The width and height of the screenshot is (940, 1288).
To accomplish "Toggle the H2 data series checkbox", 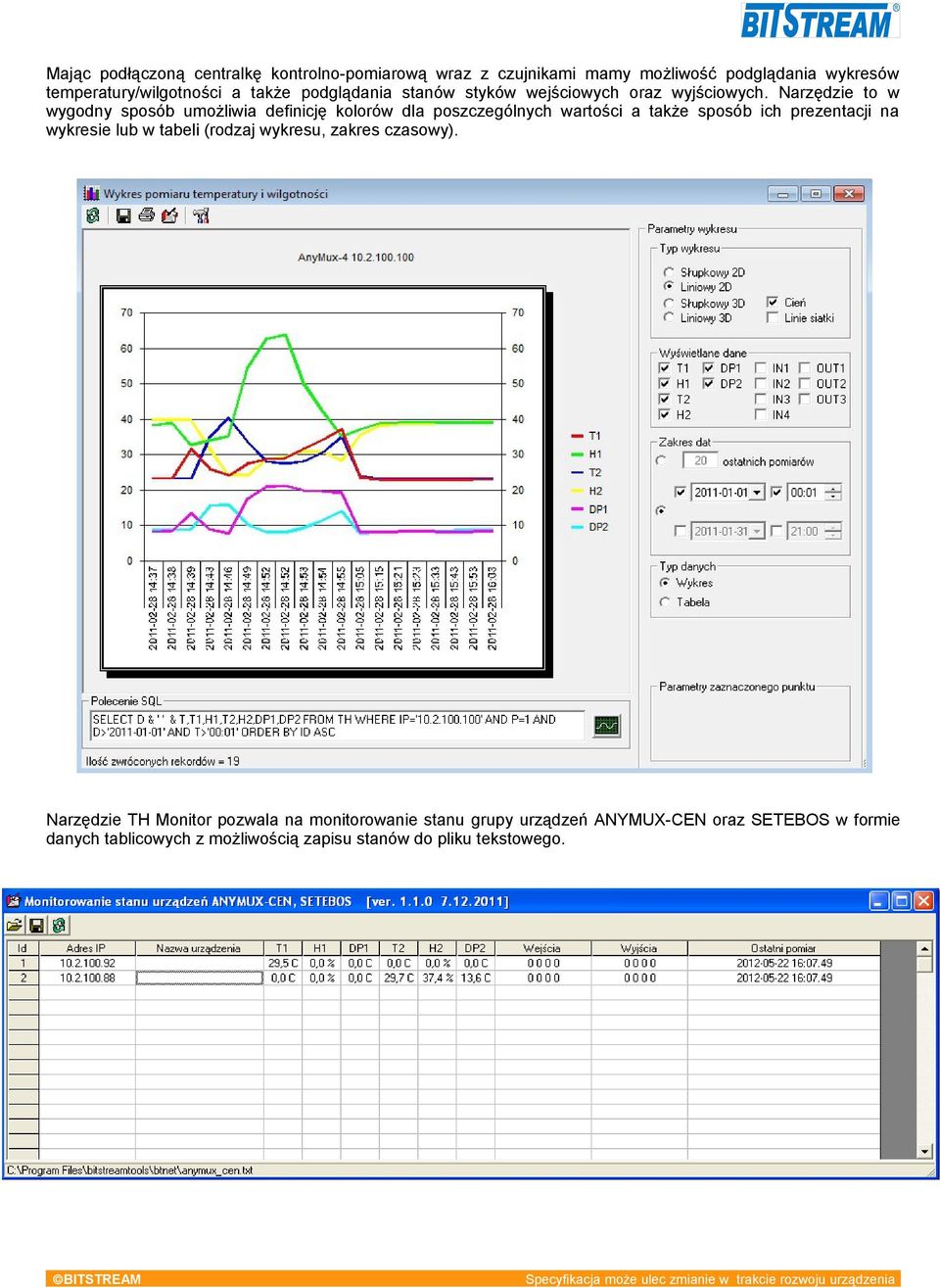I will (665, 415).
